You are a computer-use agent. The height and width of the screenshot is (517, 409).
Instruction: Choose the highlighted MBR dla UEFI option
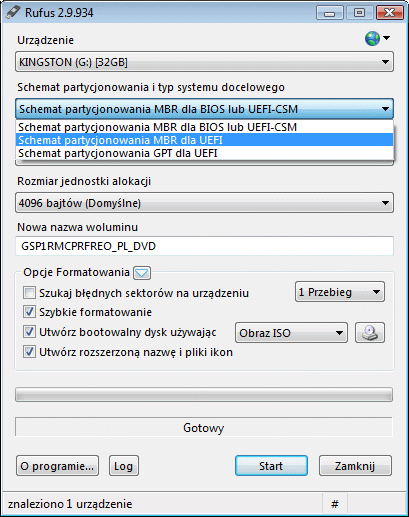click(204, 140)
